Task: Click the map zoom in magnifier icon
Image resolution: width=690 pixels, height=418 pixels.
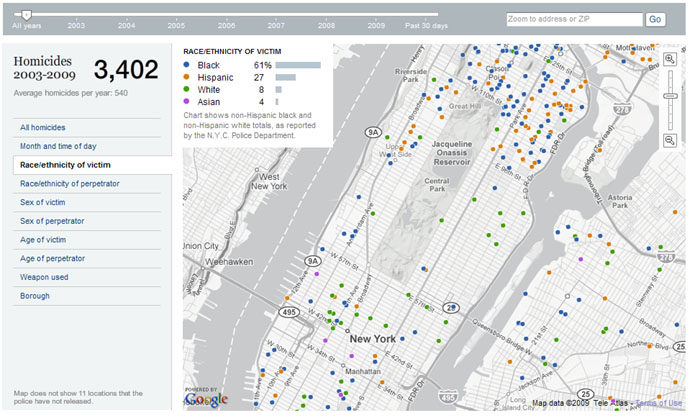Action: pos(669,60)
